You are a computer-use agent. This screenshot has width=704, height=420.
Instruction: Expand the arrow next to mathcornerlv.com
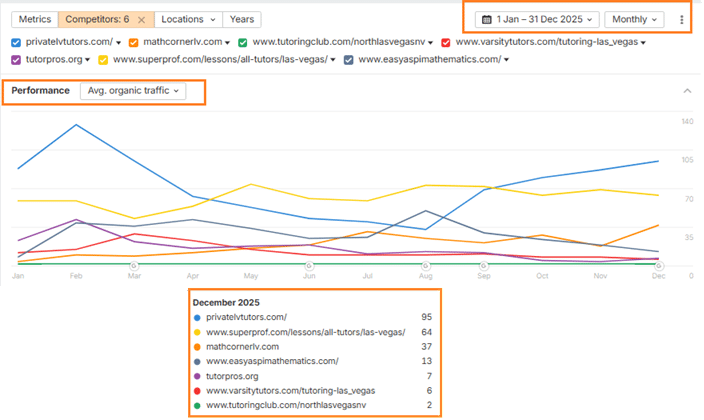coord(228,43)
